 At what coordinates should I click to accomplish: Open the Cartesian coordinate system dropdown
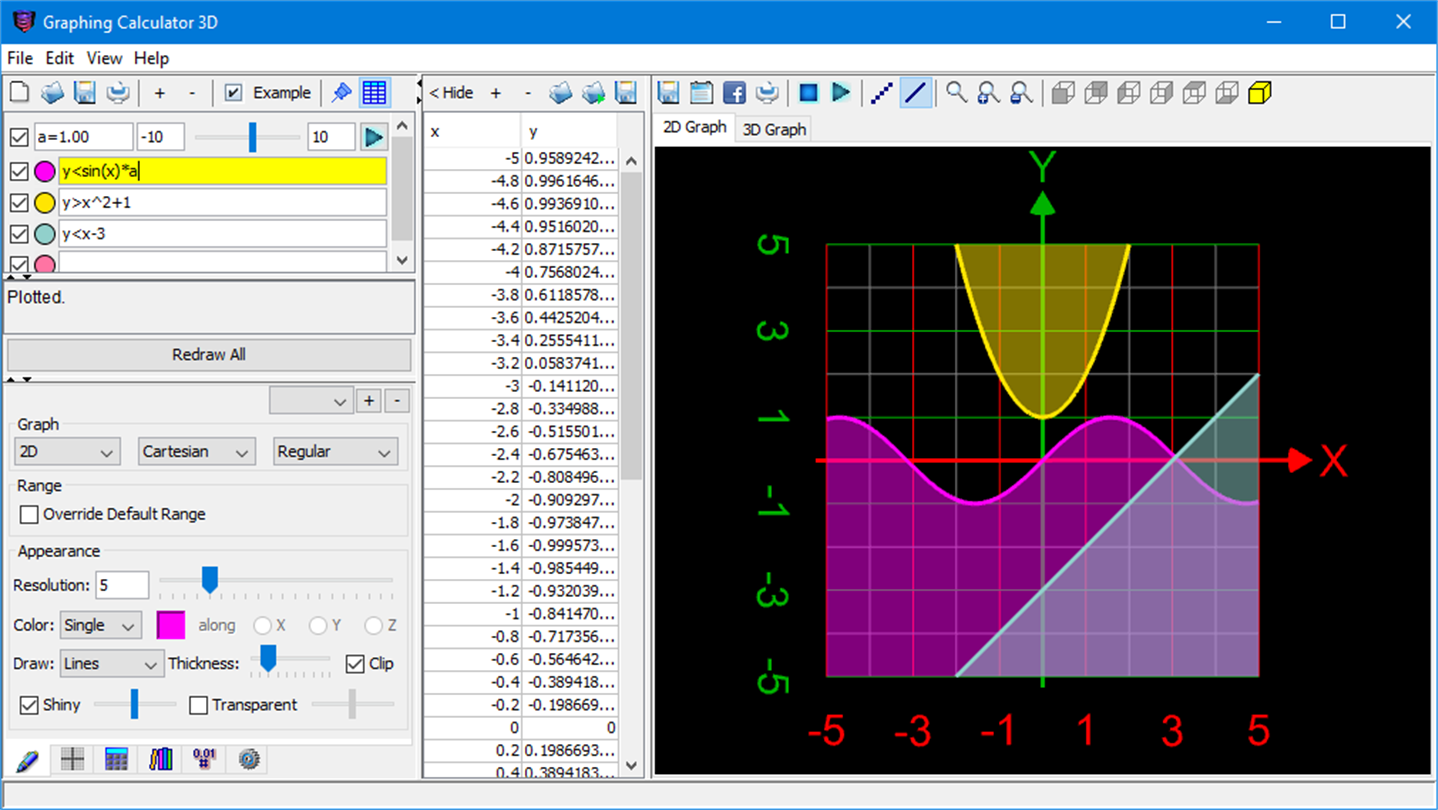195,452
